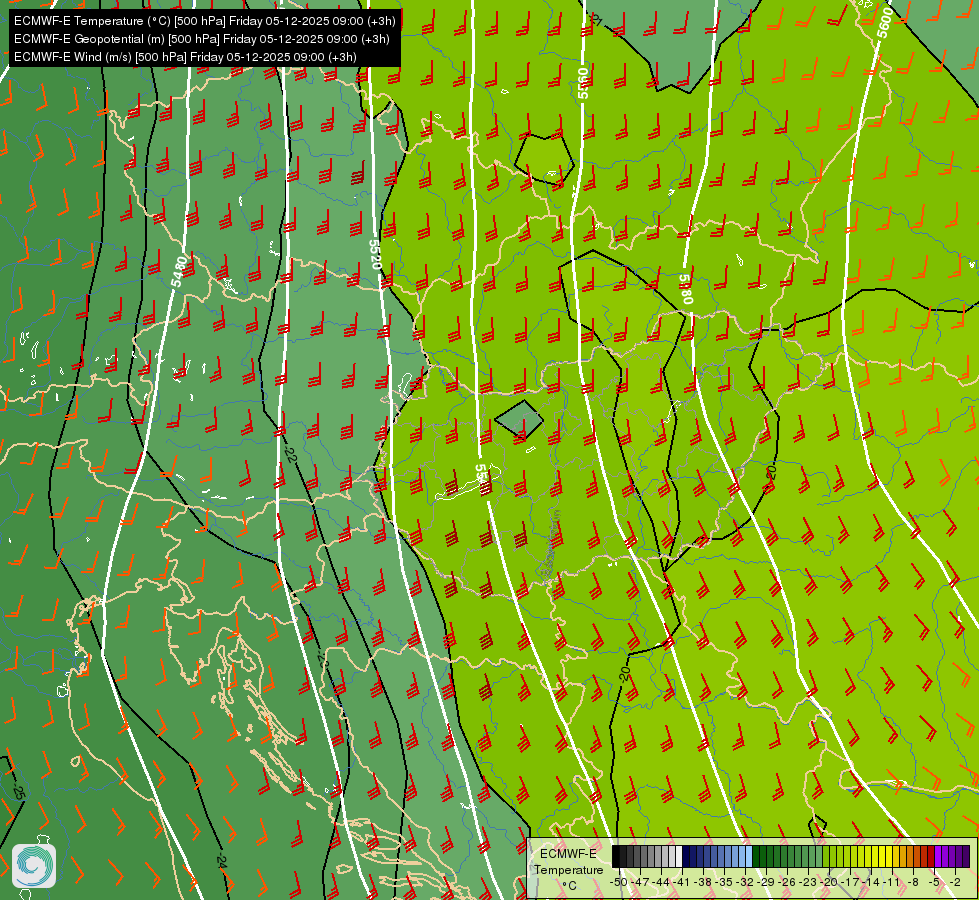Viewport: 979px width, 900px height.
Task: Click the white swatch above -41 in legend
Action: click(679, 856)
